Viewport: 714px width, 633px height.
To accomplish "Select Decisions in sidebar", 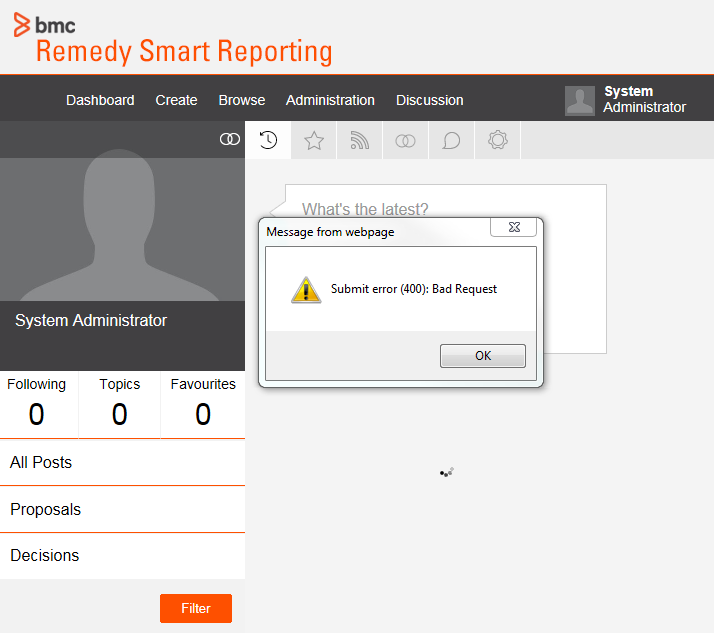I will pos(122,556).
